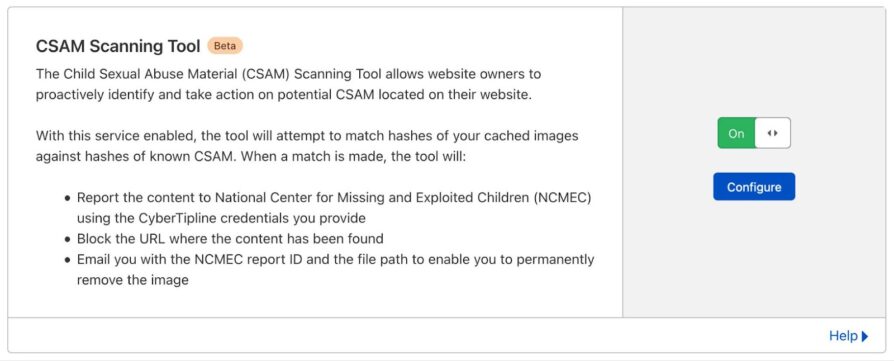
Task: Select the Email you with NCMEC report text
Action: click(x=335, y=270)
